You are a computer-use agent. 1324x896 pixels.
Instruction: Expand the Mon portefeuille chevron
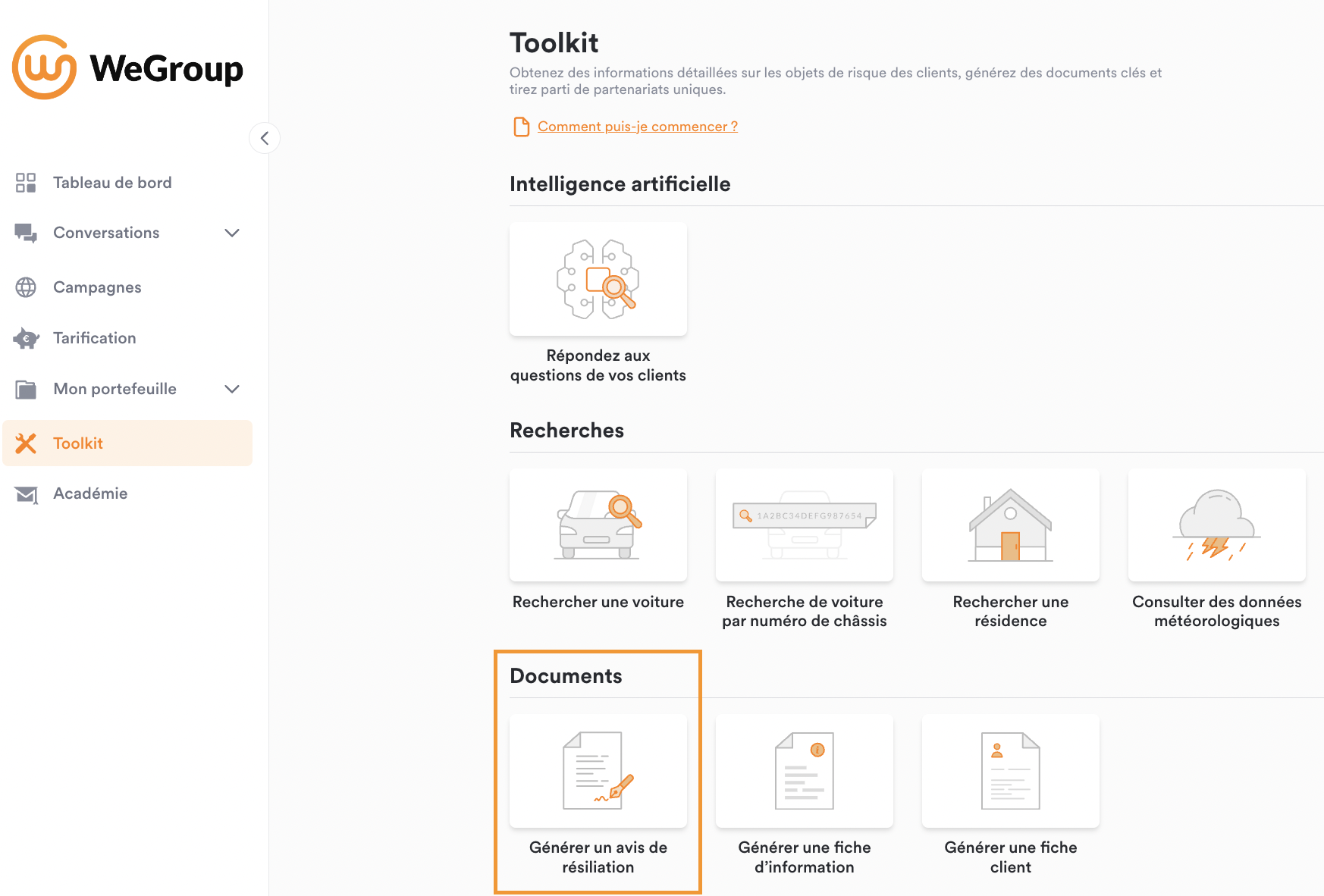click(232, 389)
